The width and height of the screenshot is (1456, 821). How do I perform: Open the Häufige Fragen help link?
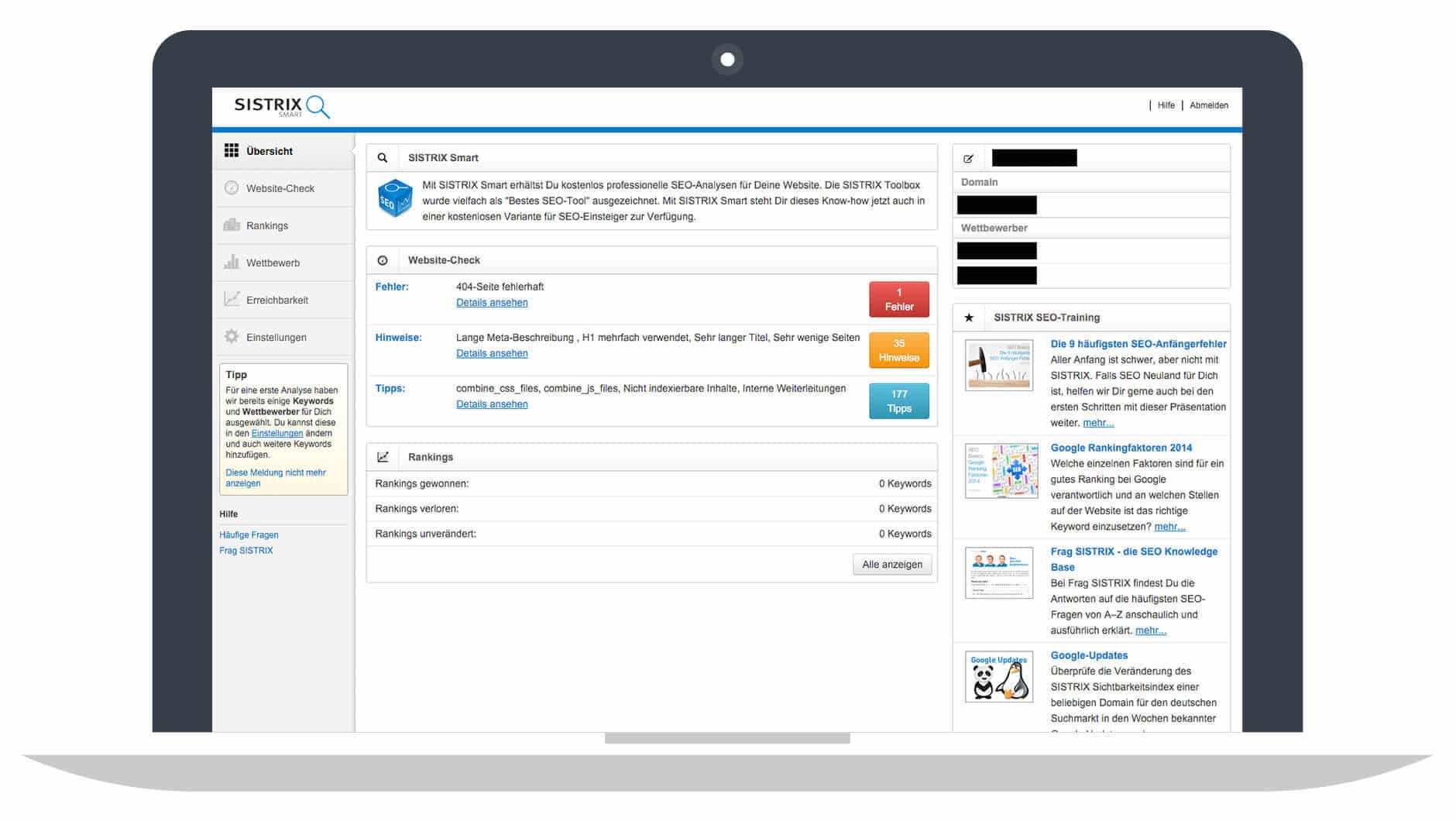(x=249, y=535)
